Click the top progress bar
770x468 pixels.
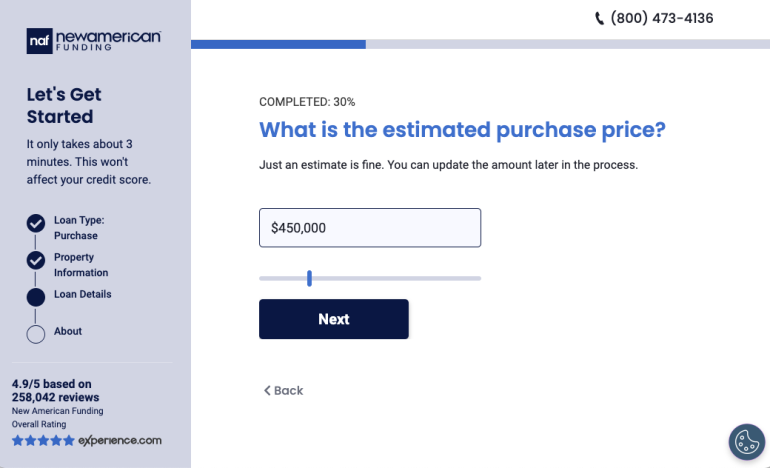pyautogui.click(x=480, y=44)
